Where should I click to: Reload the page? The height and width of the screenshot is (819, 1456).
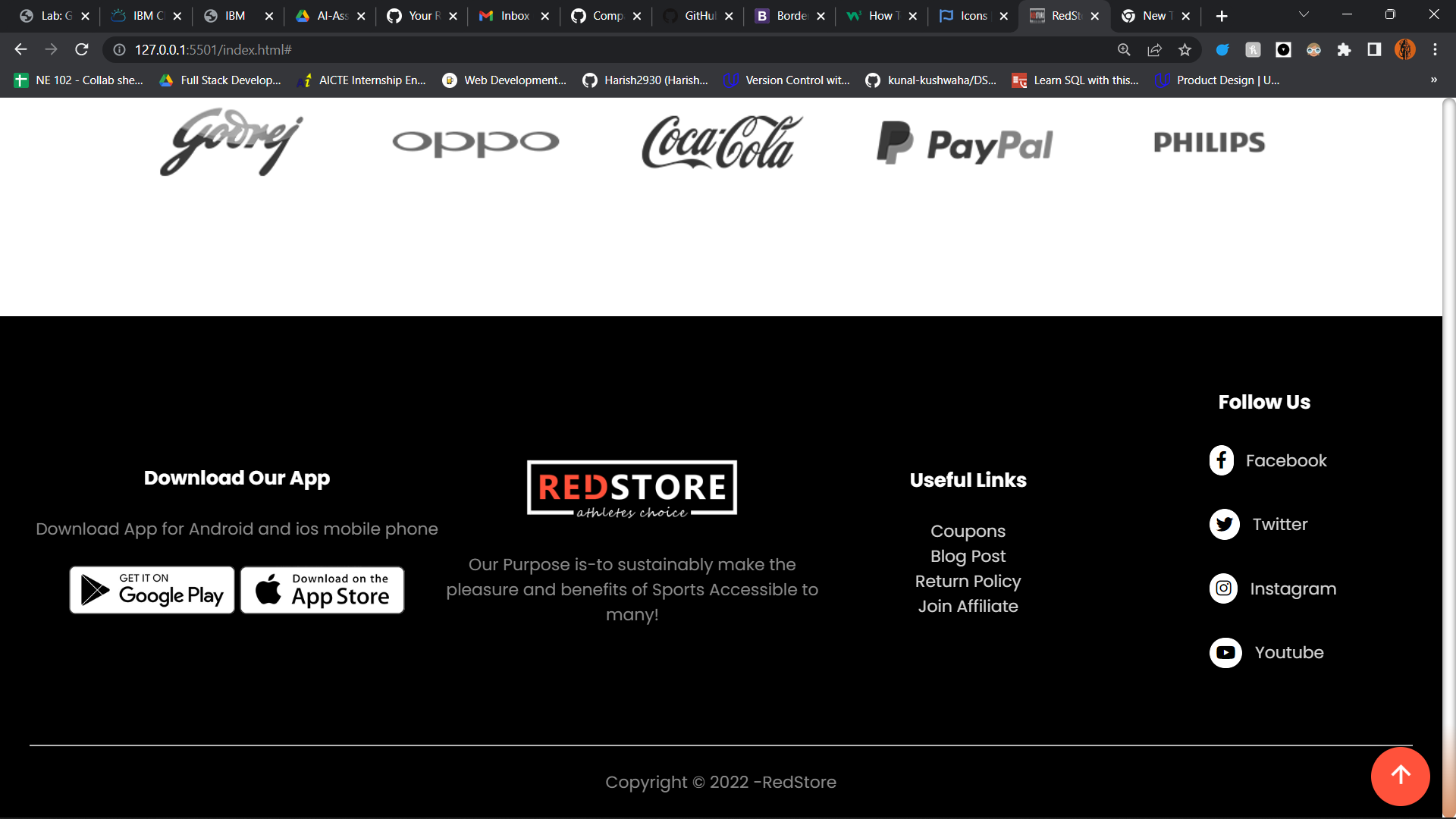coord(82,50)
